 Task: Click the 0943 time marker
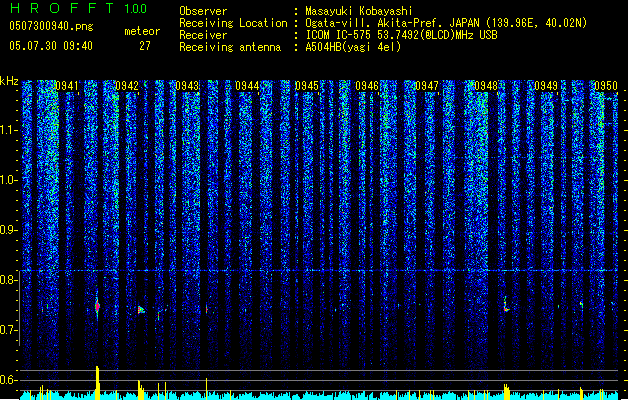pos(187,86)
